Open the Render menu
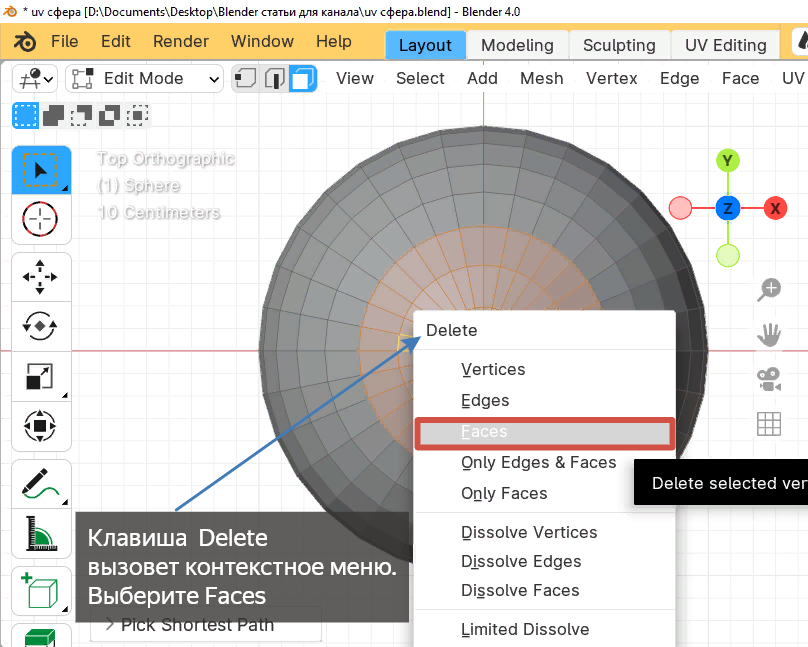808x647 pixels. click(180, 41)
